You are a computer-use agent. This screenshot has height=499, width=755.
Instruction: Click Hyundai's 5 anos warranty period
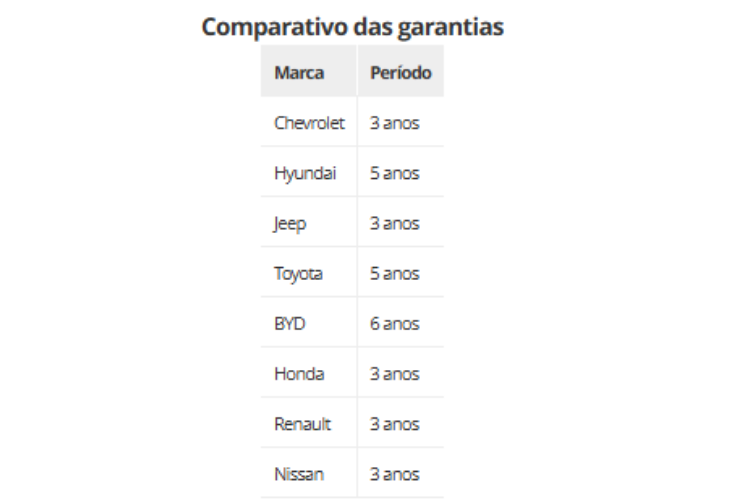(x=394, y=173)
